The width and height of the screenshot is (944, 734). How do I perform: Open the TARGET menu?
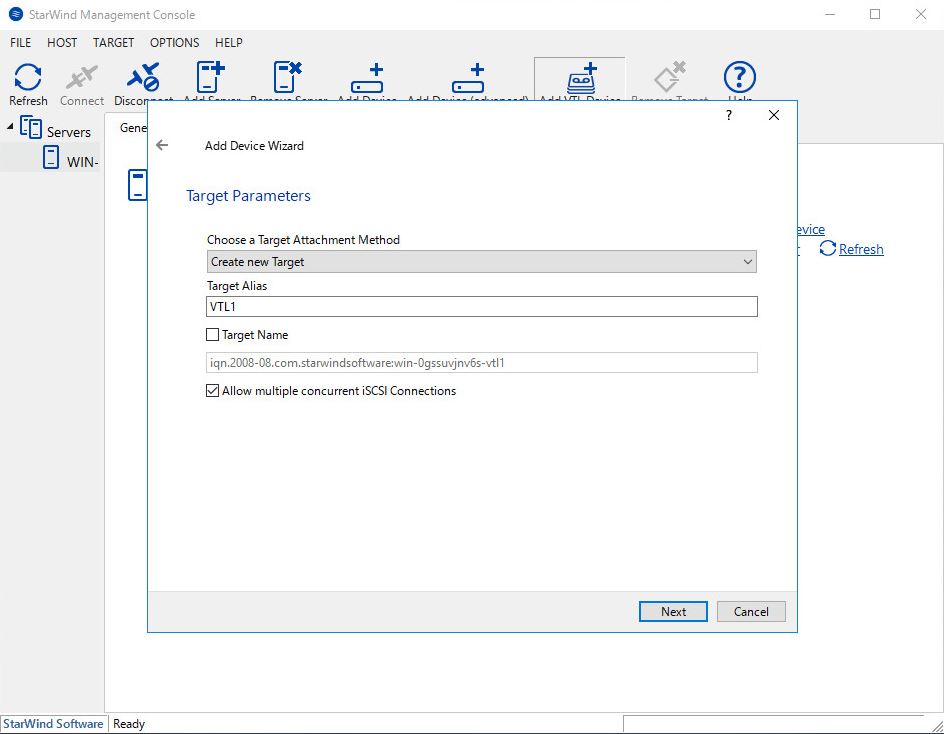pyautogui.click(x=113, y=43)
